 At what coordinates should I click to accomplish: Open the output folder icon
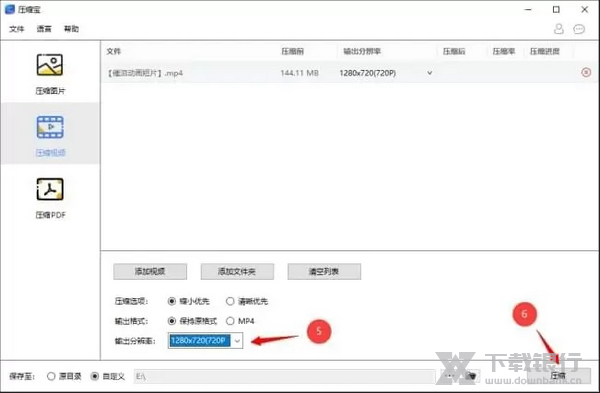[472, 376]
